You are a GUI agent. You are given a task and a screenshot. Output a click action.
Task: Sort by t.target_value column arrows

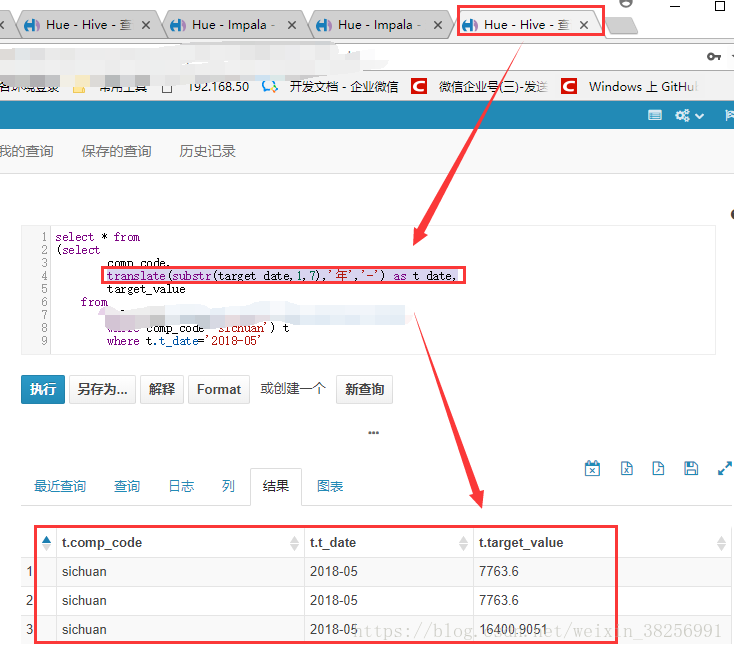click(x=721, y=543)
